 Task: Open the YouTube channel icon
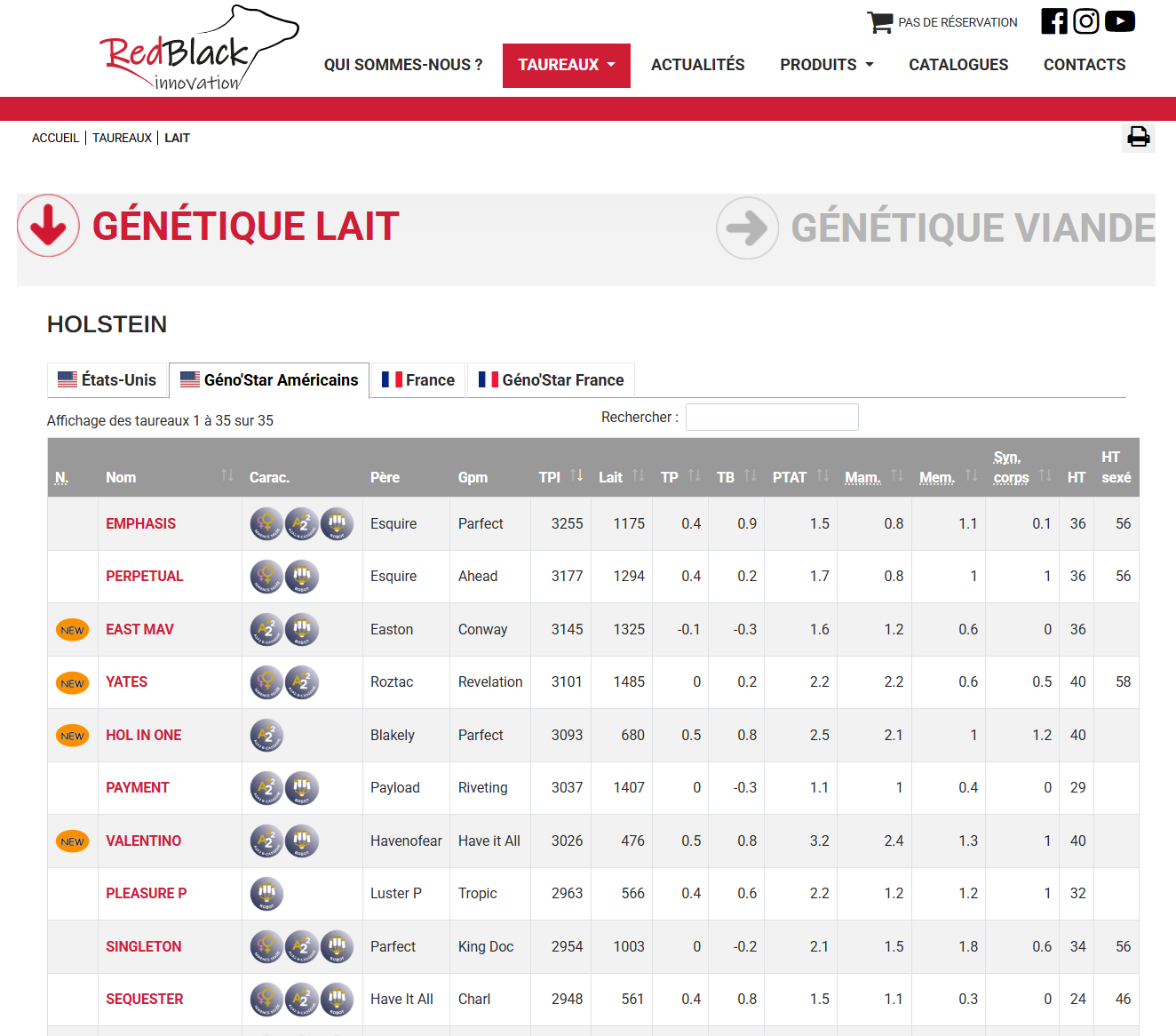[x=1119, y=21]
